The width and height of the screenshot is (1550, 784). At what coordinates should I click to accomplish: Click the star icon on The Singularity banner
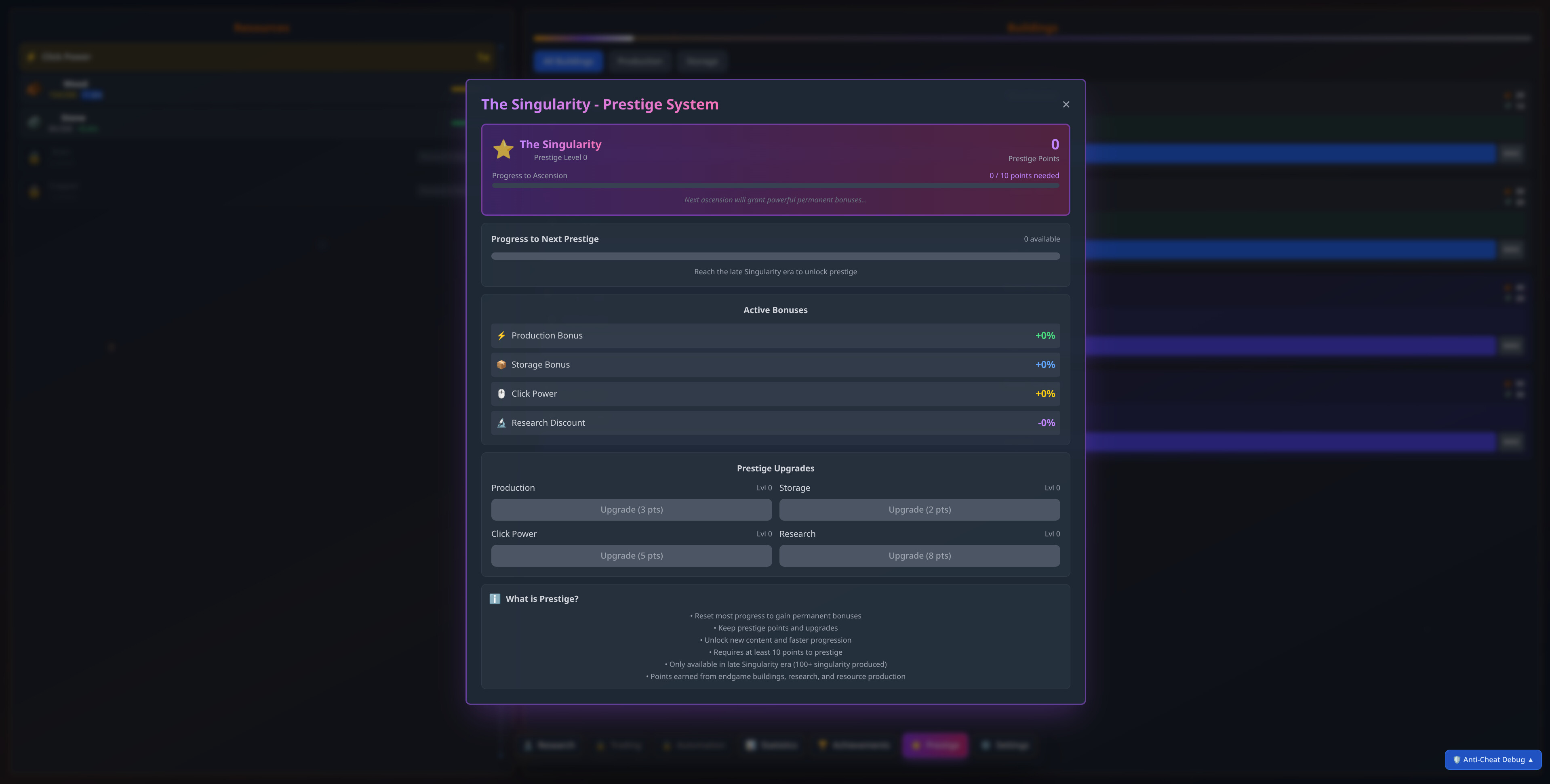pos(503,149)
